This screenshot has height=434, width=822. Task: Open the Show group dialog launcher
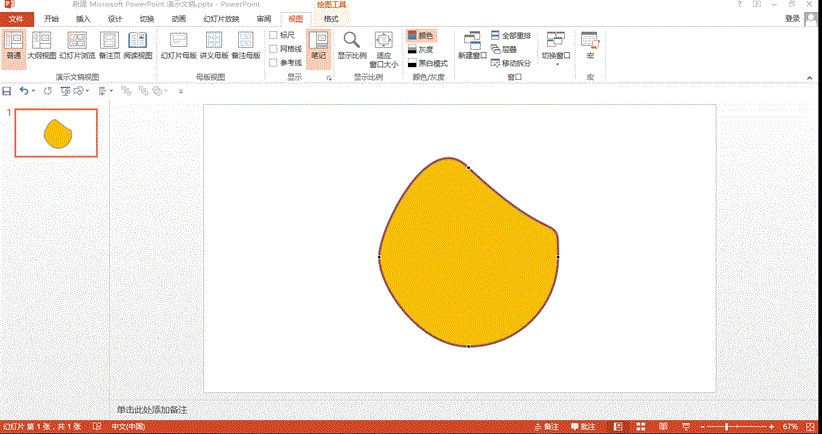329,77
